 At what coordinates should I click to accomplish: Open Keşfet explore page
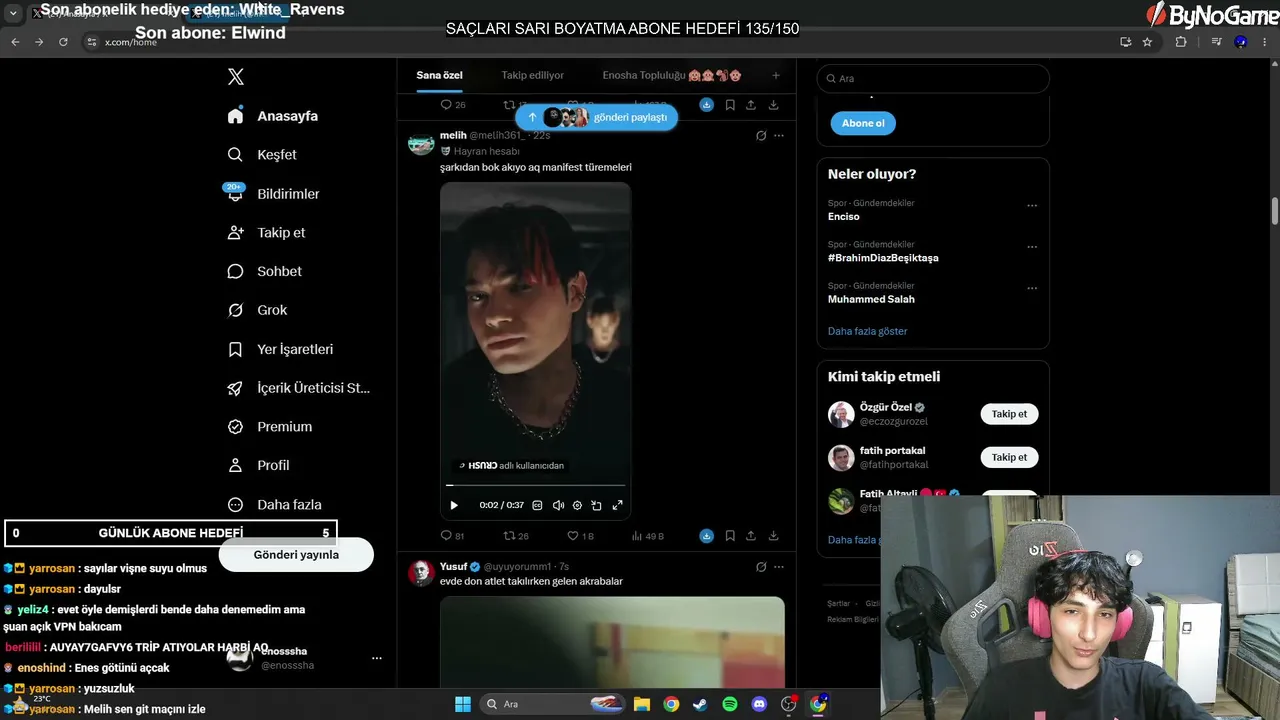262,155
